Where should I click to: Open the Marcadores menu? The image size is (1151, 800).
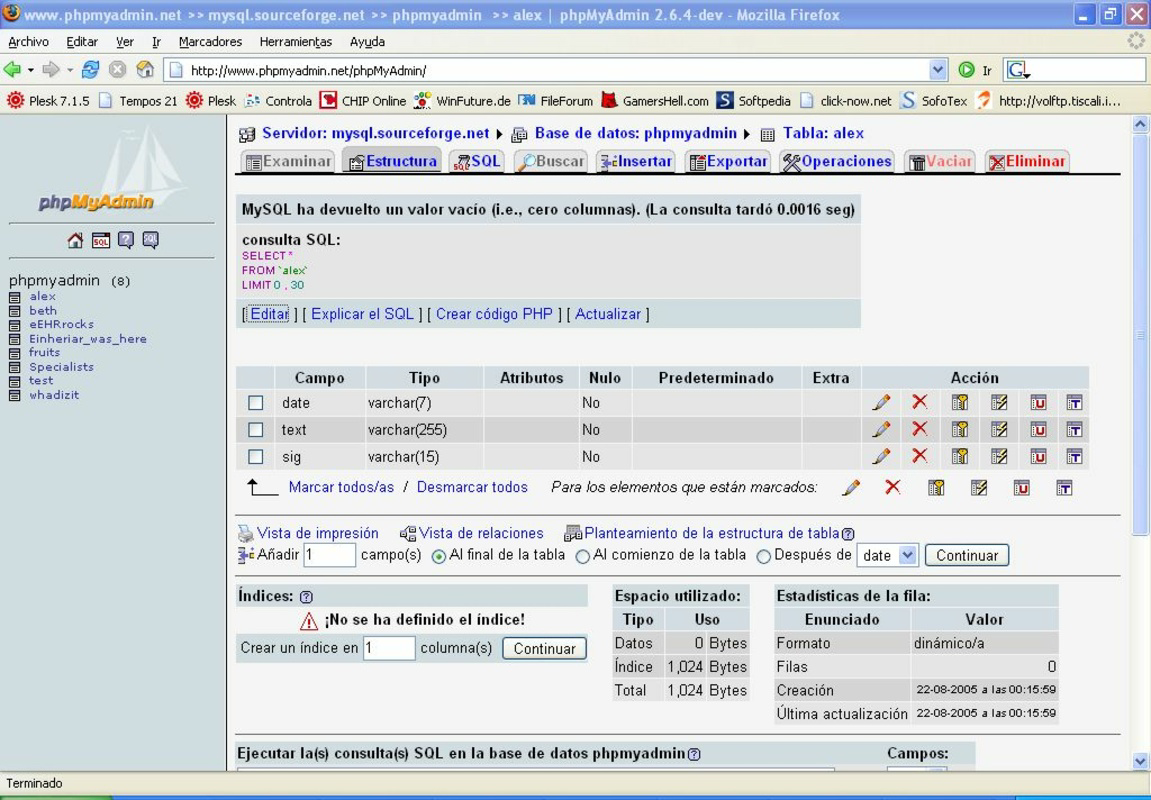(x=210, y=42)
